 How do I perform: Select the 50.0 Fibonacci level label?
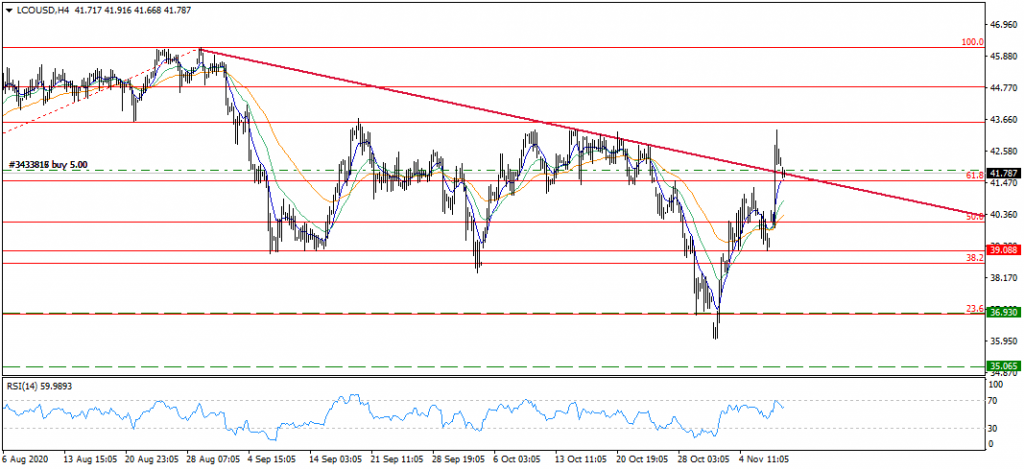[976, 216]
